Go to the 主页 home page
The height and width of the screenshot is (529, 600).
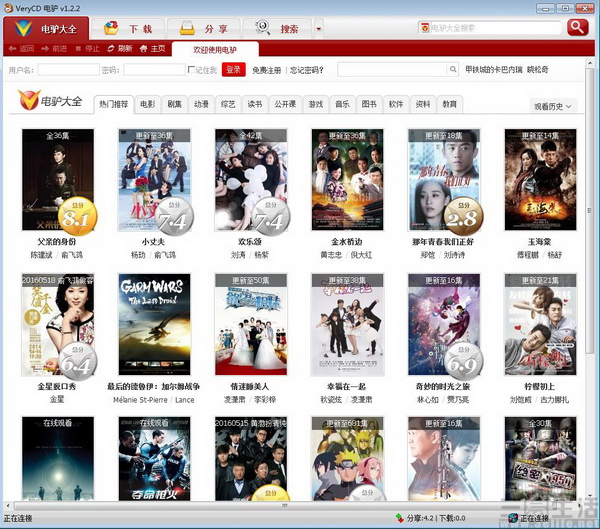pos(153,49)
